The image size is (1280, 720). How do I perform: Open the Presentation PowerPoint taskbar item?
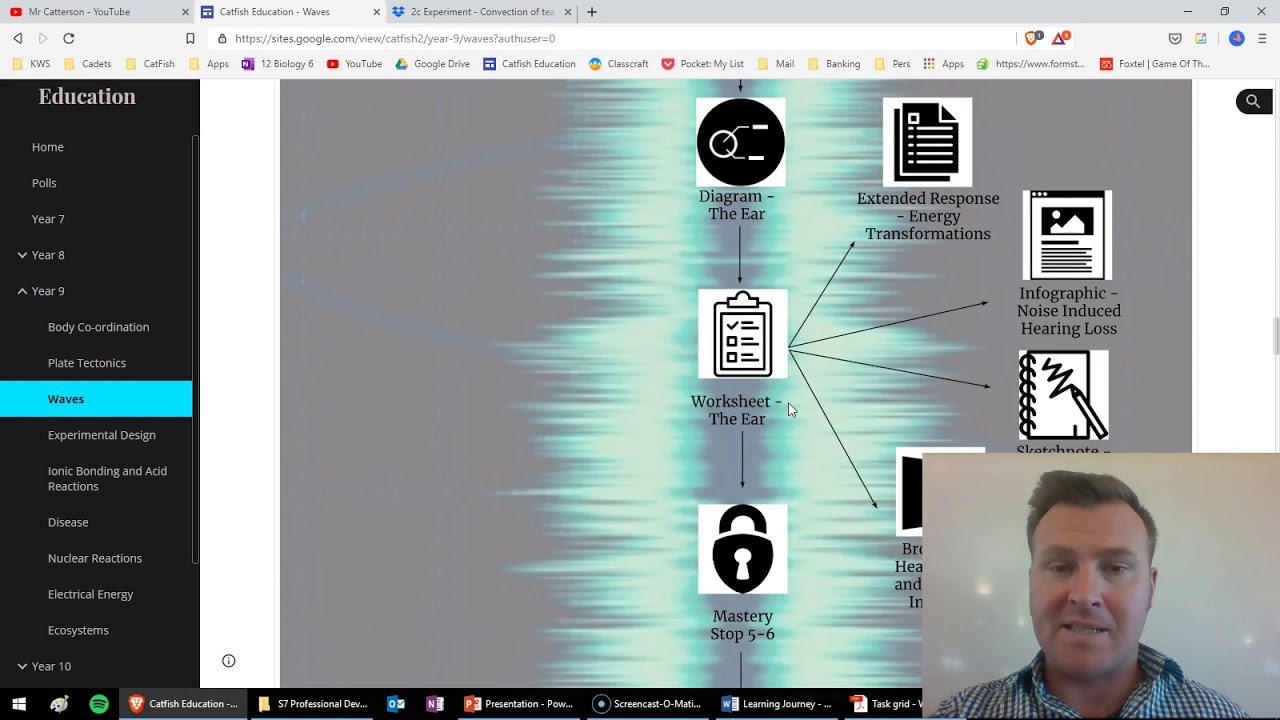[x=518, y=704]
